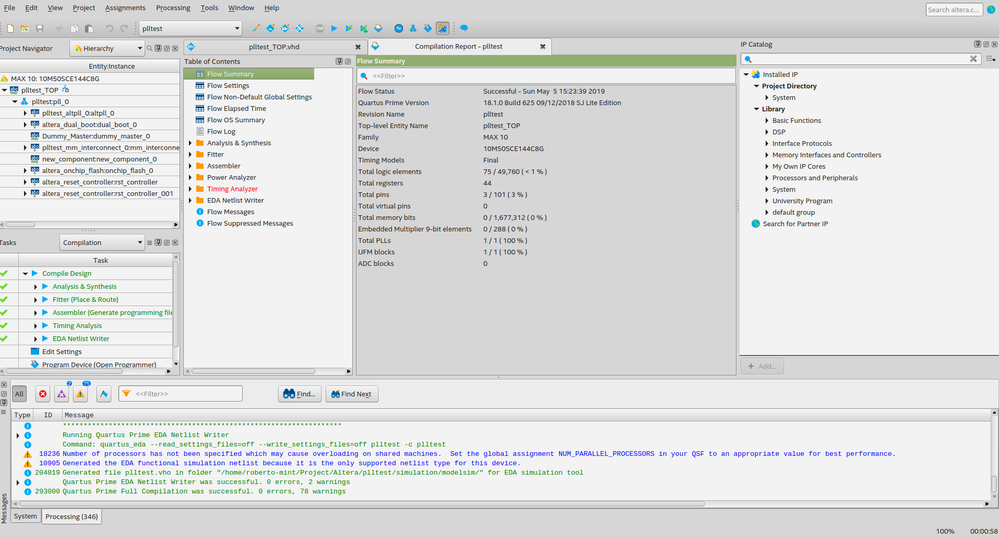Toggle the error messages filter icon

[43, 394]
